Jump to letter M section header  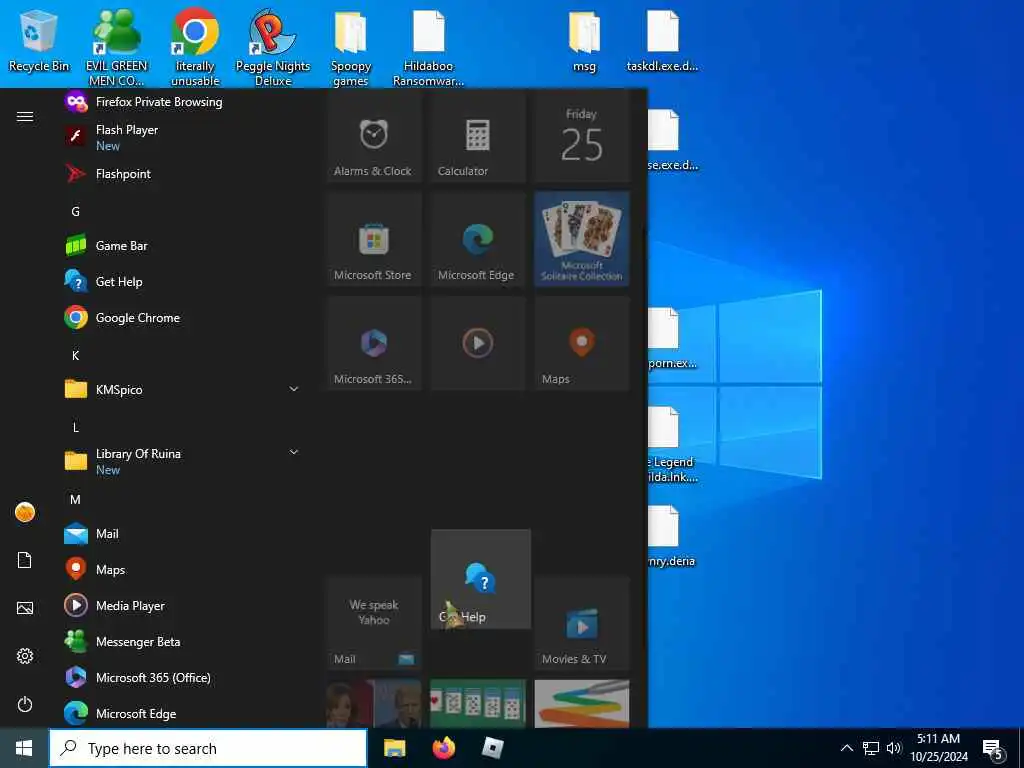click(76, 500)
